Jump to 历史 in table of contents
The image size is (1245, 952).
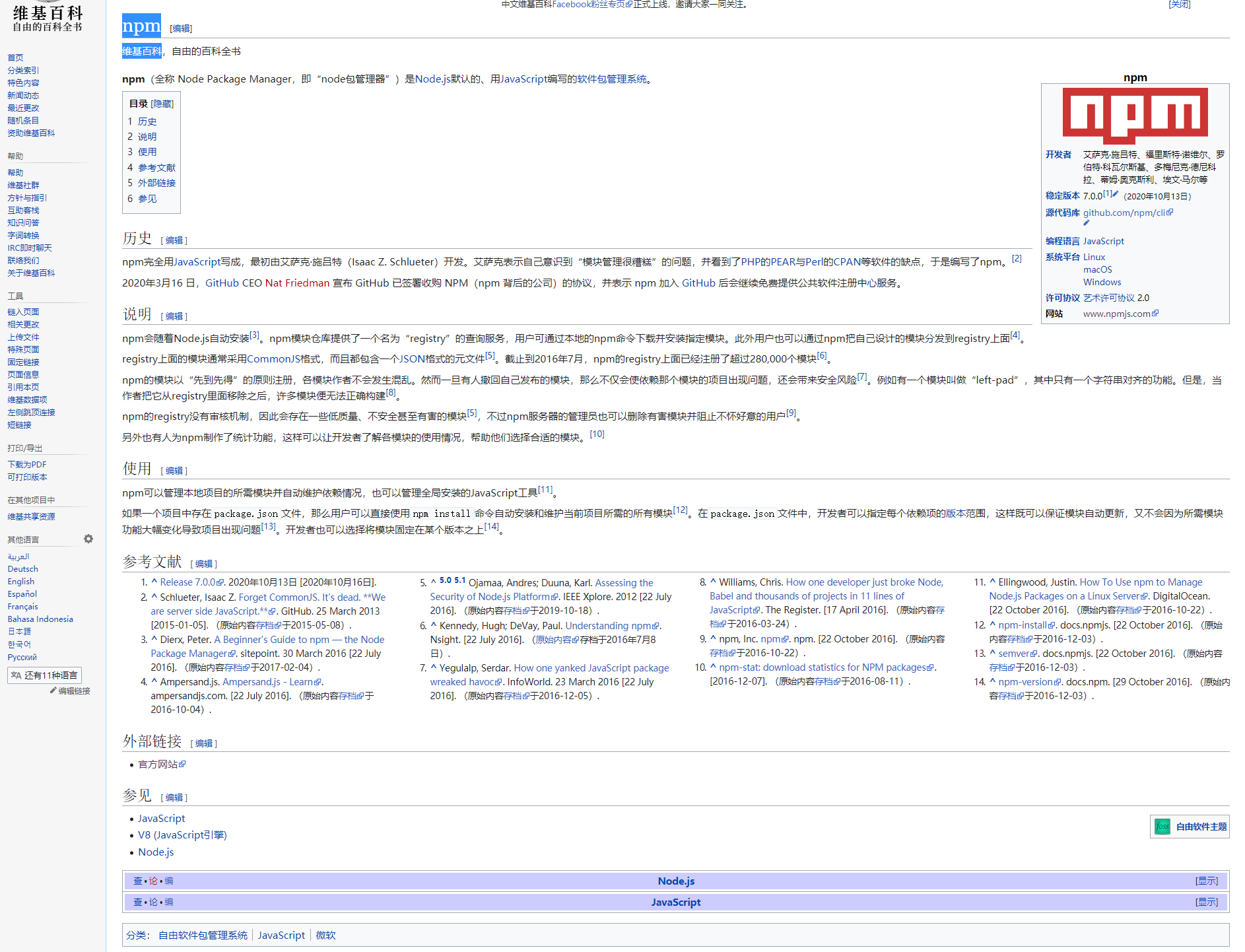tap(147, 121)
